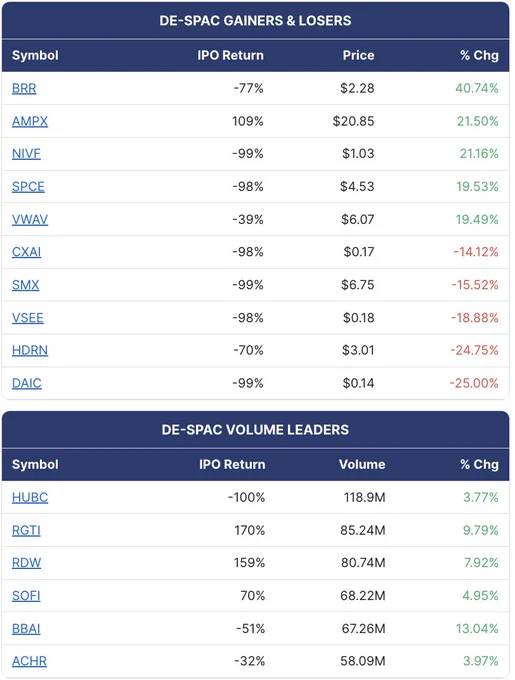Screen dimensions: 515x680
Task: Open the SPCE symbol page
Action: [x=28, y=186]
